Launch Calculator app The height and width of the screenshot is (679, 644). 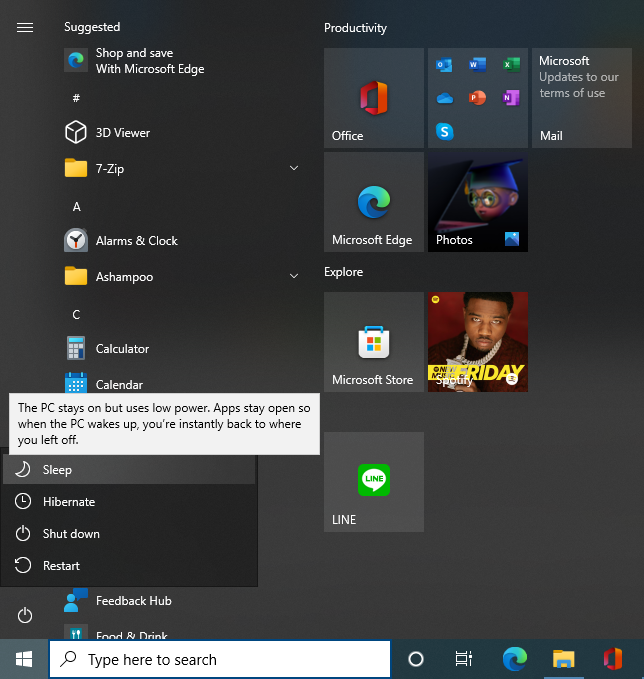(182, 349)
